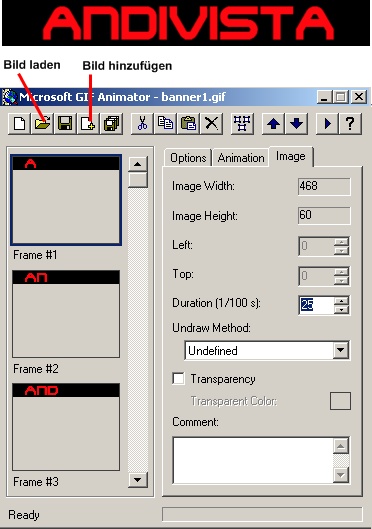Enable the Transparency checkbox
The height and width of the screenshot is (529, 372).
coord(178,379)
